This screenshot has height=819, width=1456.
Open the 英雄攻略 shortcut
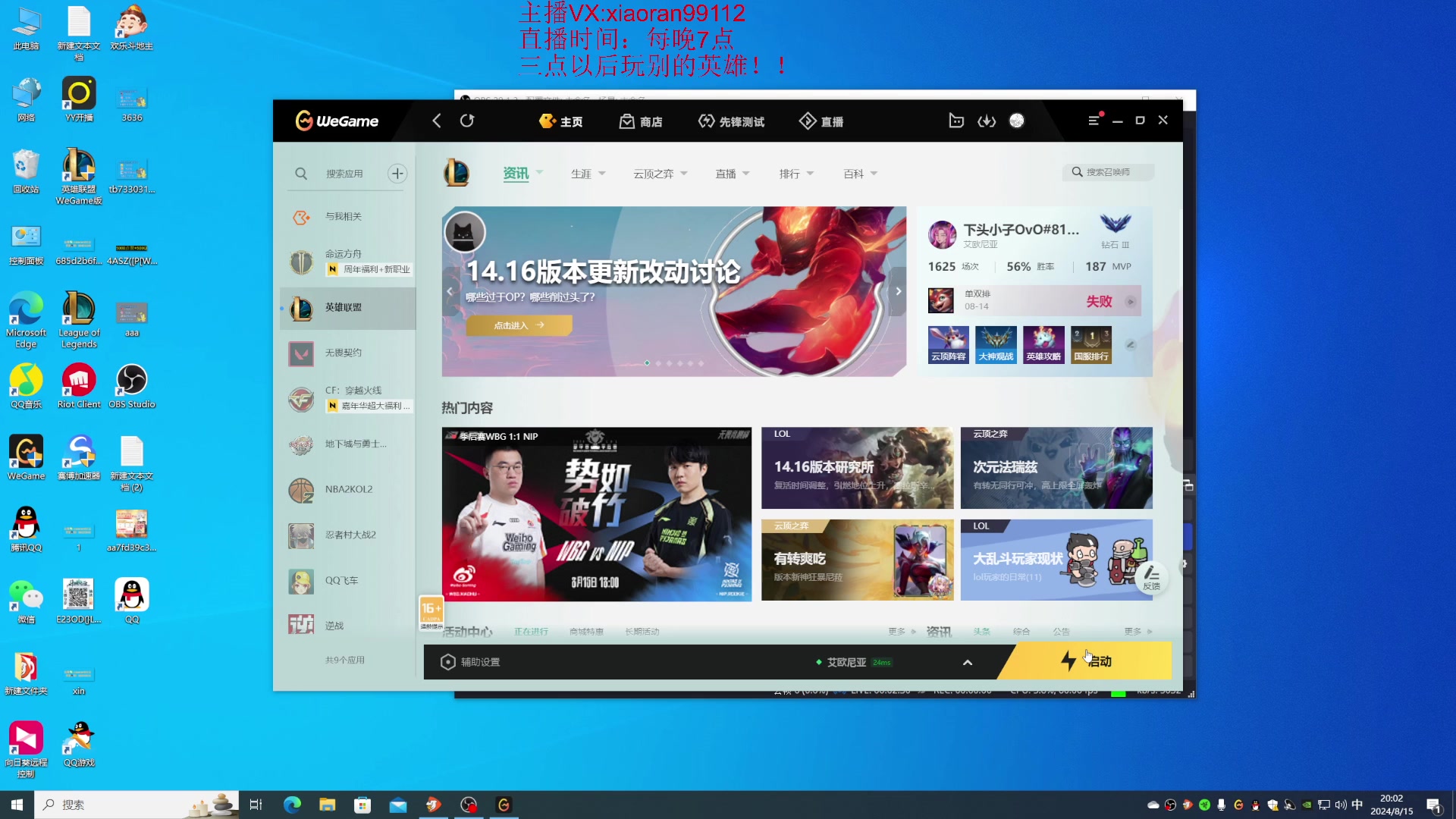[1043, 345]
